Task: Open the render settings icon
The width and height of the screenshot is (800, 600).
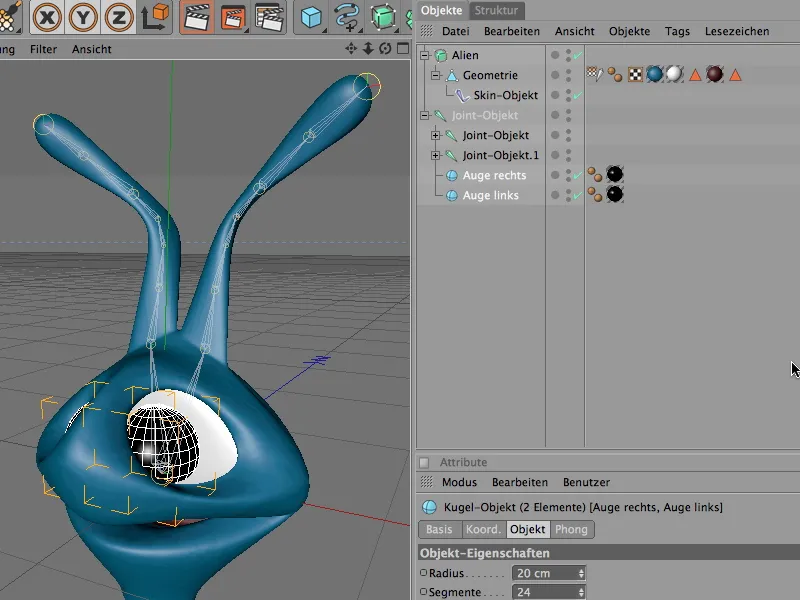Action: (x=269, y=17)
